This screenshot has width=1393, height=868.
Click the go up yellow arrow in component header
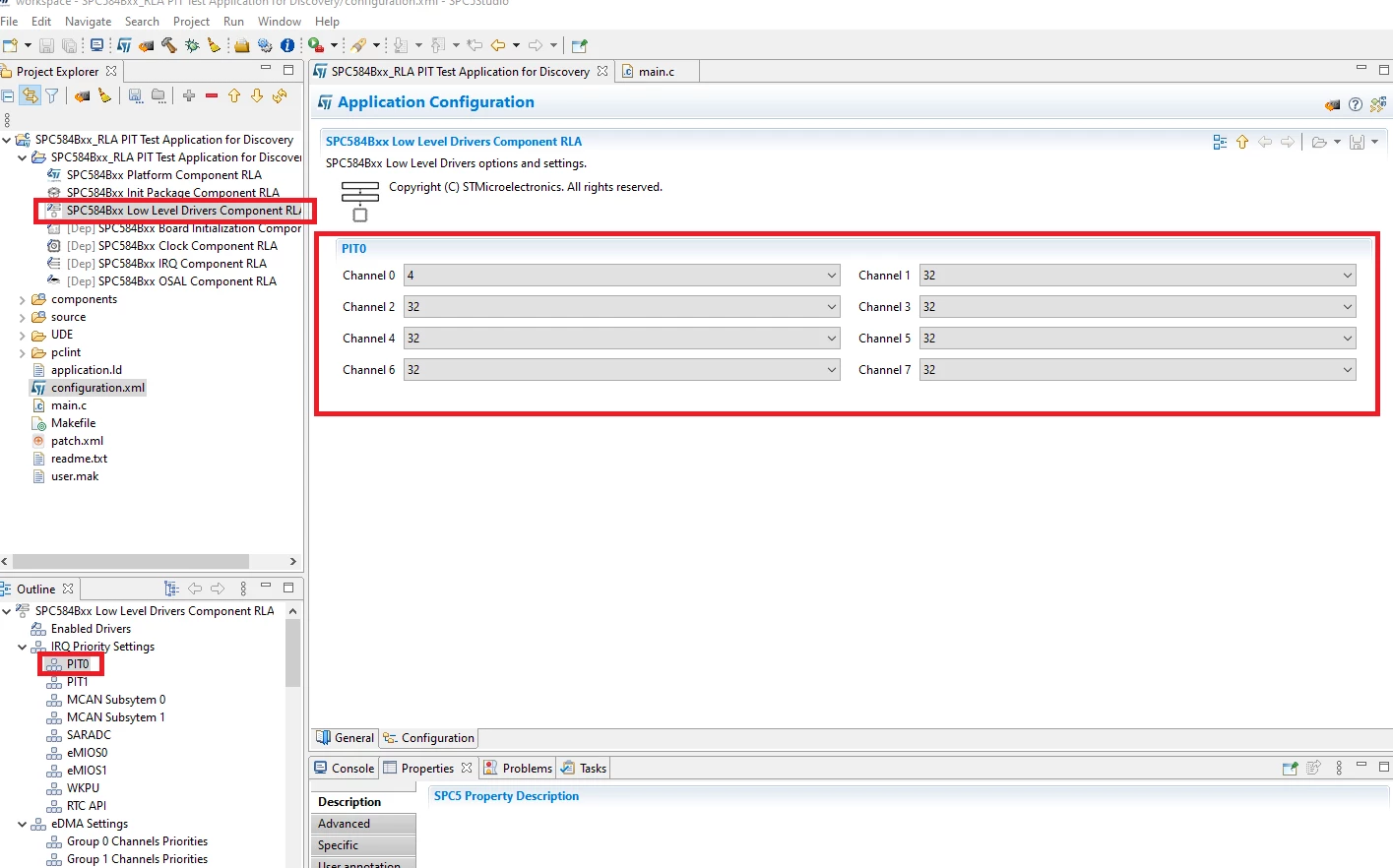[1242, 142]
